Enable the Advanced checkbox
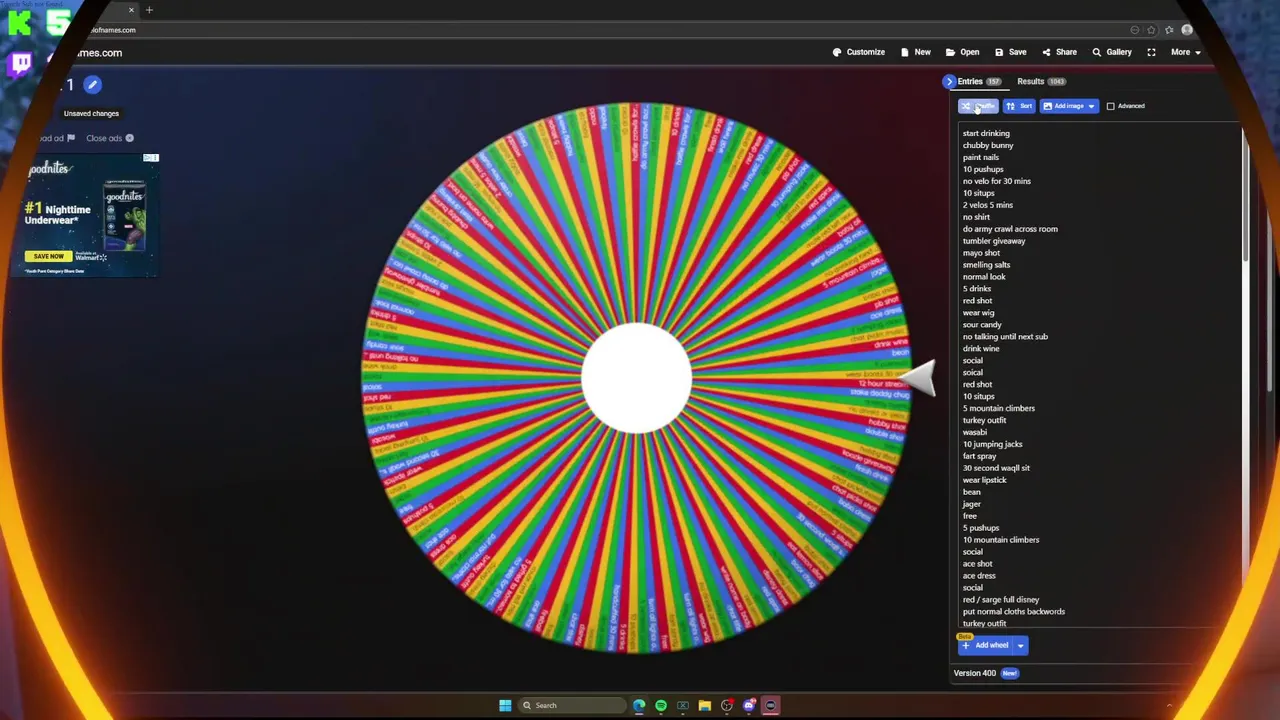1280x720 pixels. (x=1110, y=106)
